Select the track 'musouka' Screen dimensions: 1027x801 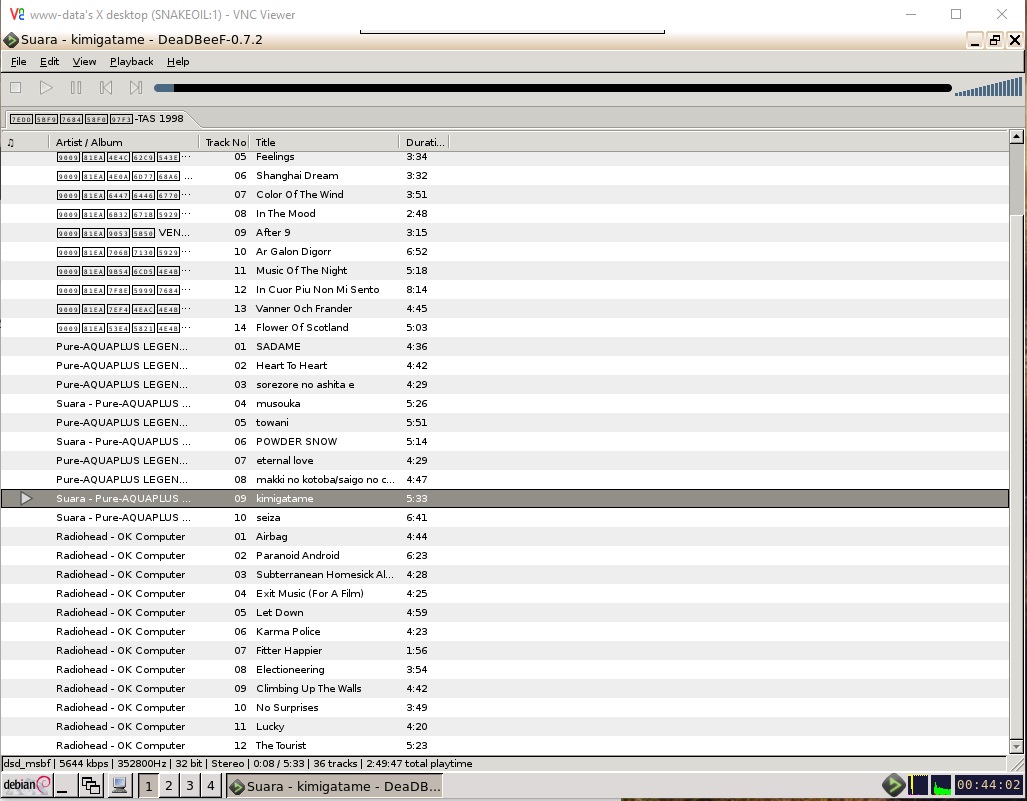pyautogui.click(x=504, y=403)
